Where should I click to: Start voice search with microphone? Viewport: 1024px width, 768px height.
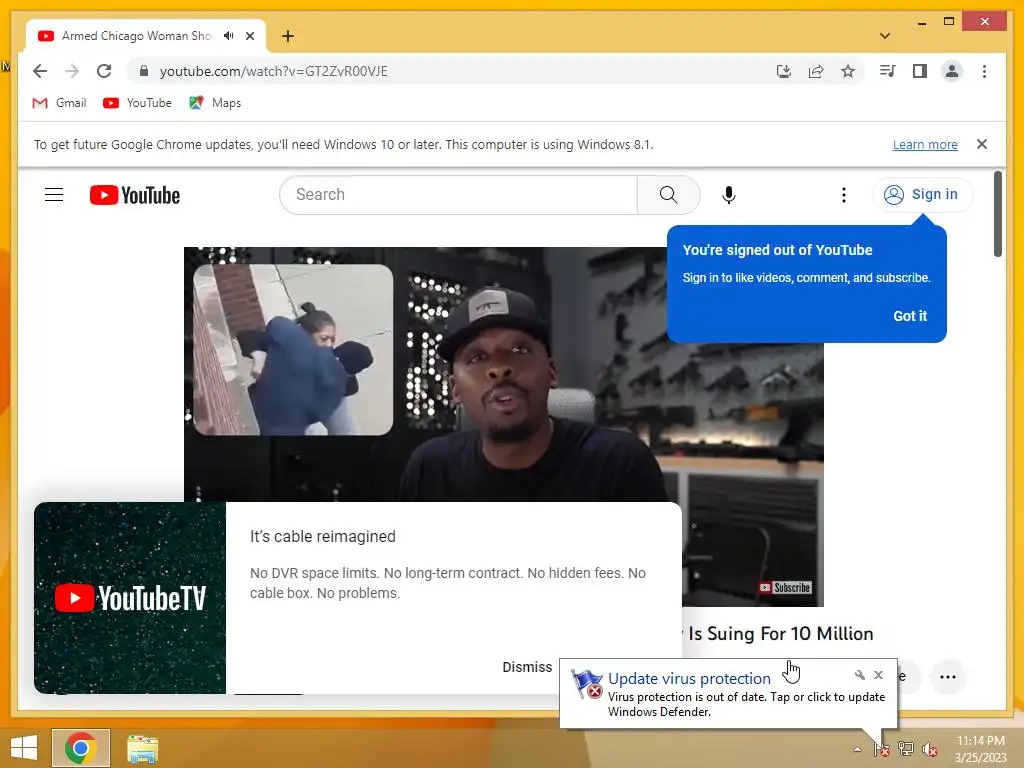tap(729, 195)
